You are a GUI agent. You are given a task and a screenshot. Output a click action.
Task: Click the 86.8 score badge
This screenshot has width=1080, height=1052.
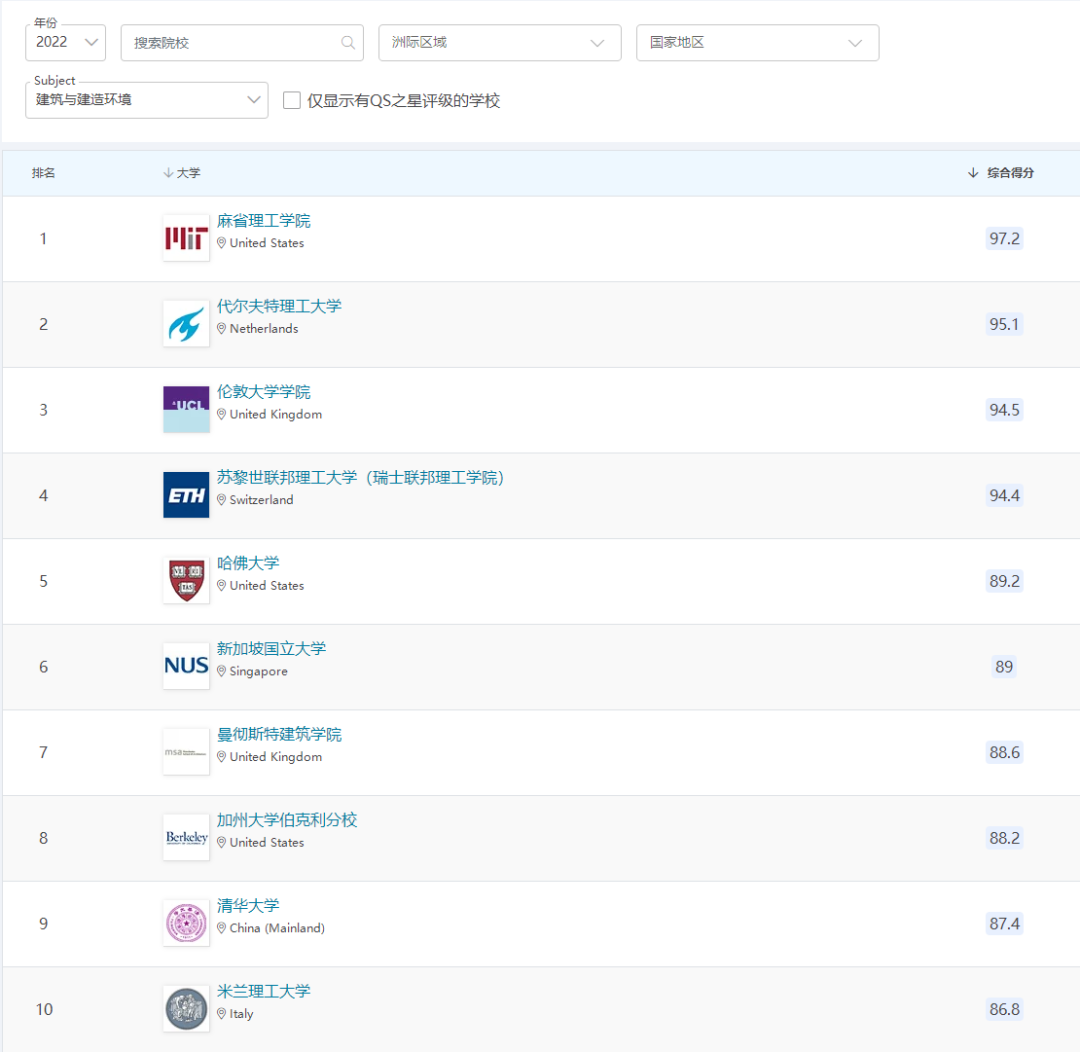pos(1004,1009)
